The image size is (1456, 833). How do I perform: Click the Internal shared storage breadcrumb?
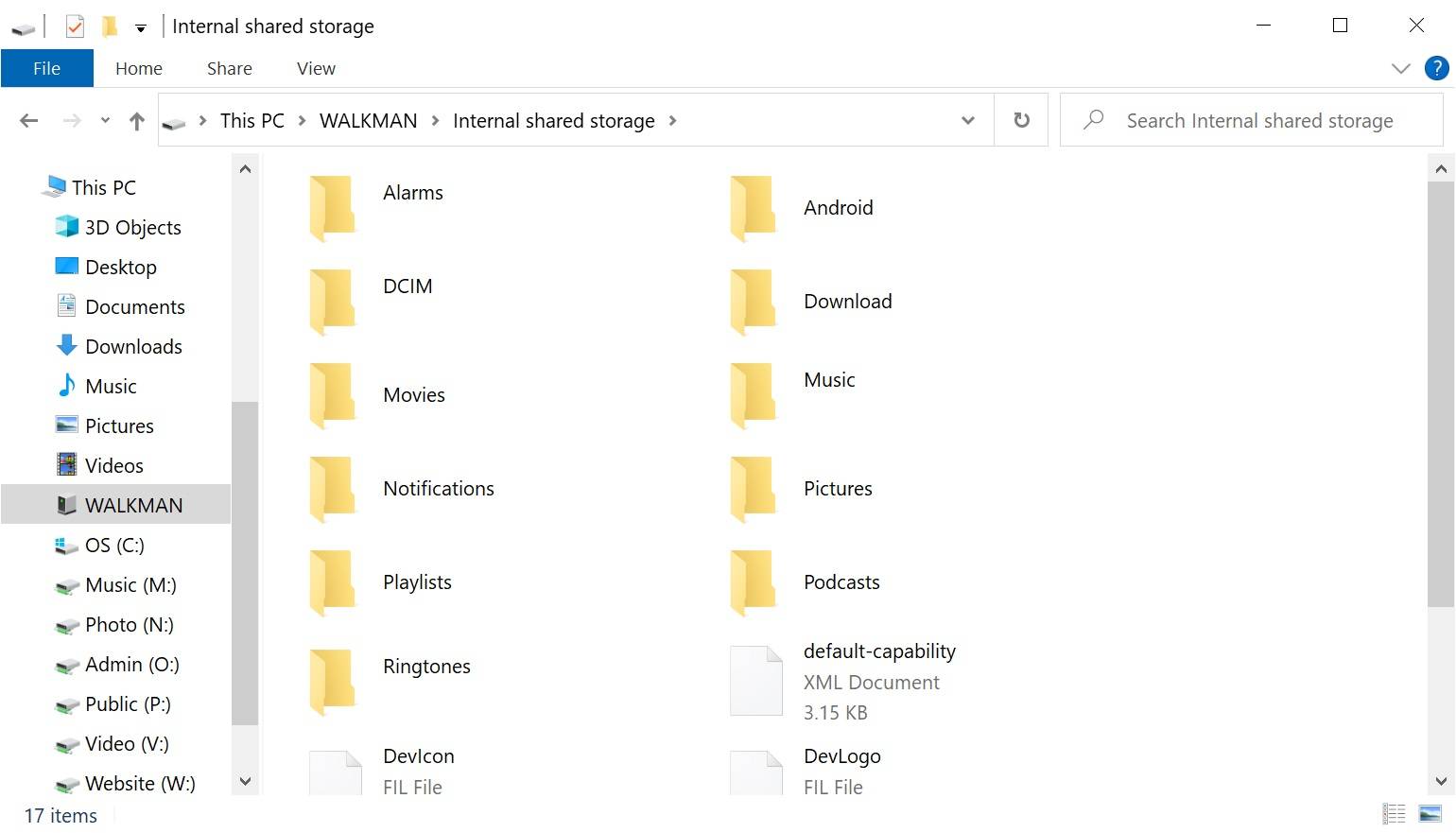coord(554,120)
